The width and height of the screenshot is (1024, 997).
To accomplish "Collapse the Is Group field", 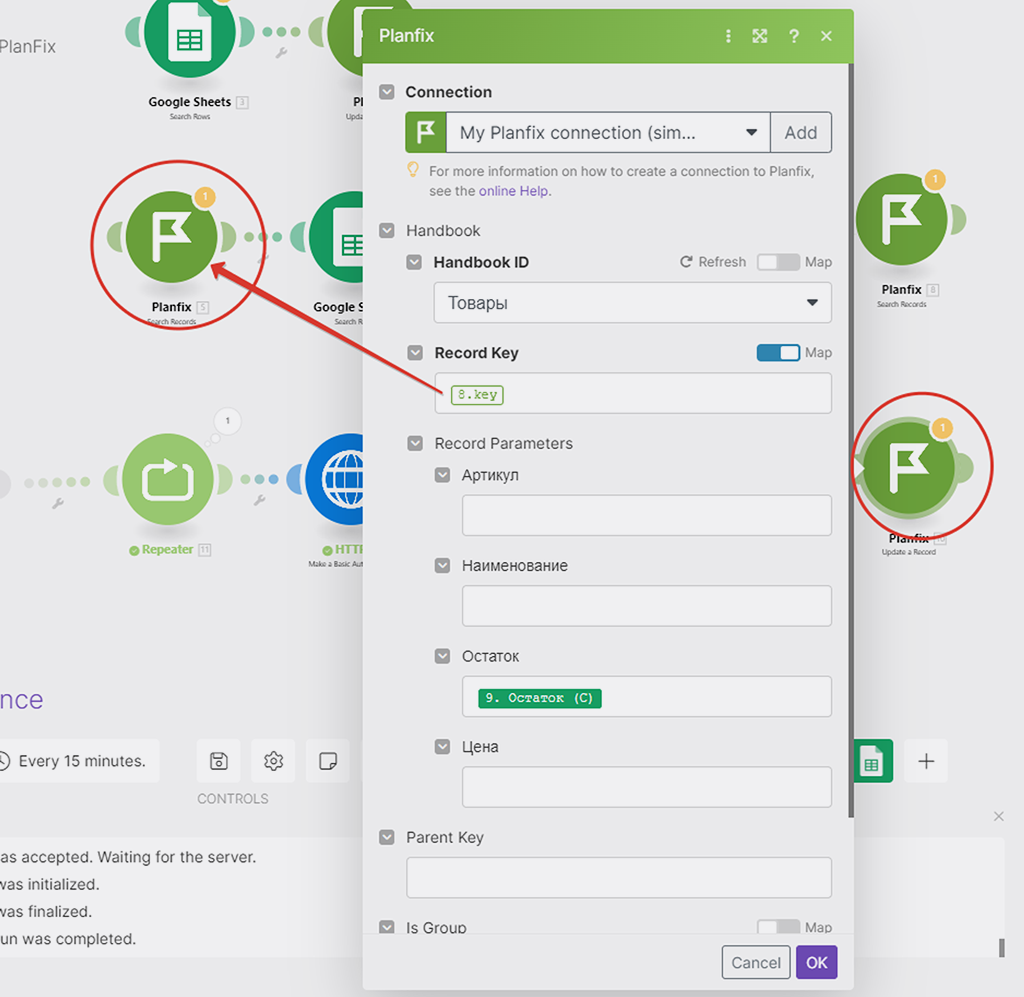I will click(x=387, y=927).
